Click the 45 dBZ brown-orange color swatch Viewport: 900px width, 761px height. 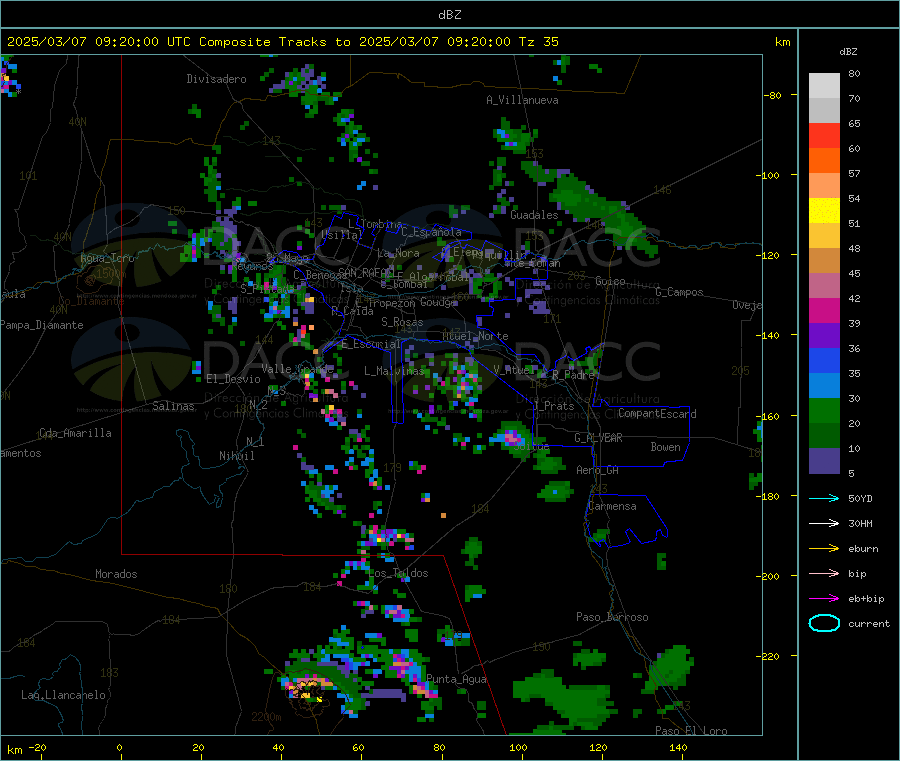click(x=824, y=261)
